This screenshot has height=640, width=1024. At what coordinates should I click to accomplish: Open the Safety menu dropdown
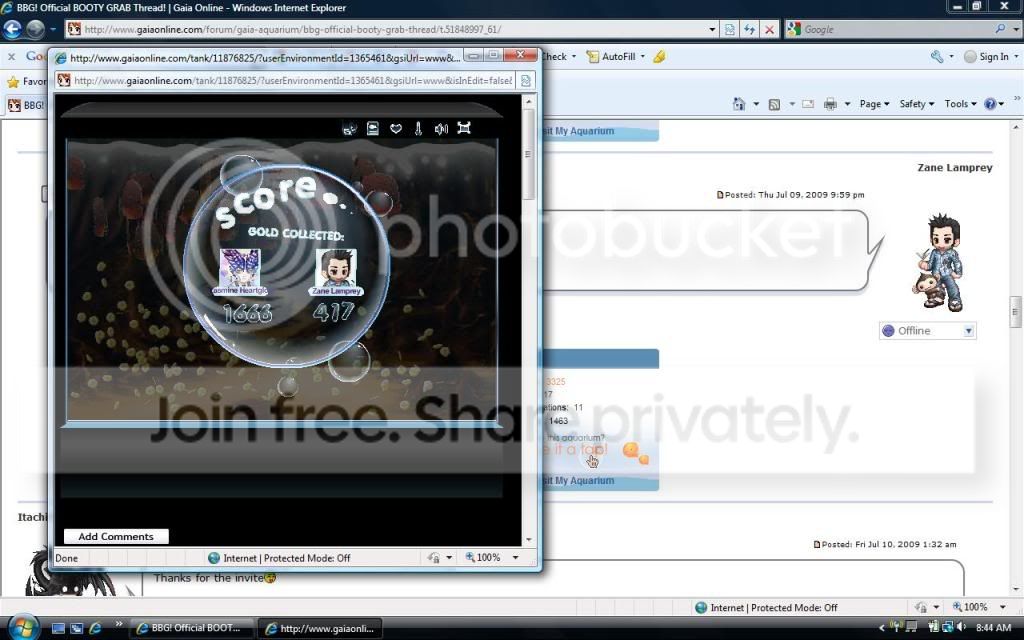(x=916, y=104)
